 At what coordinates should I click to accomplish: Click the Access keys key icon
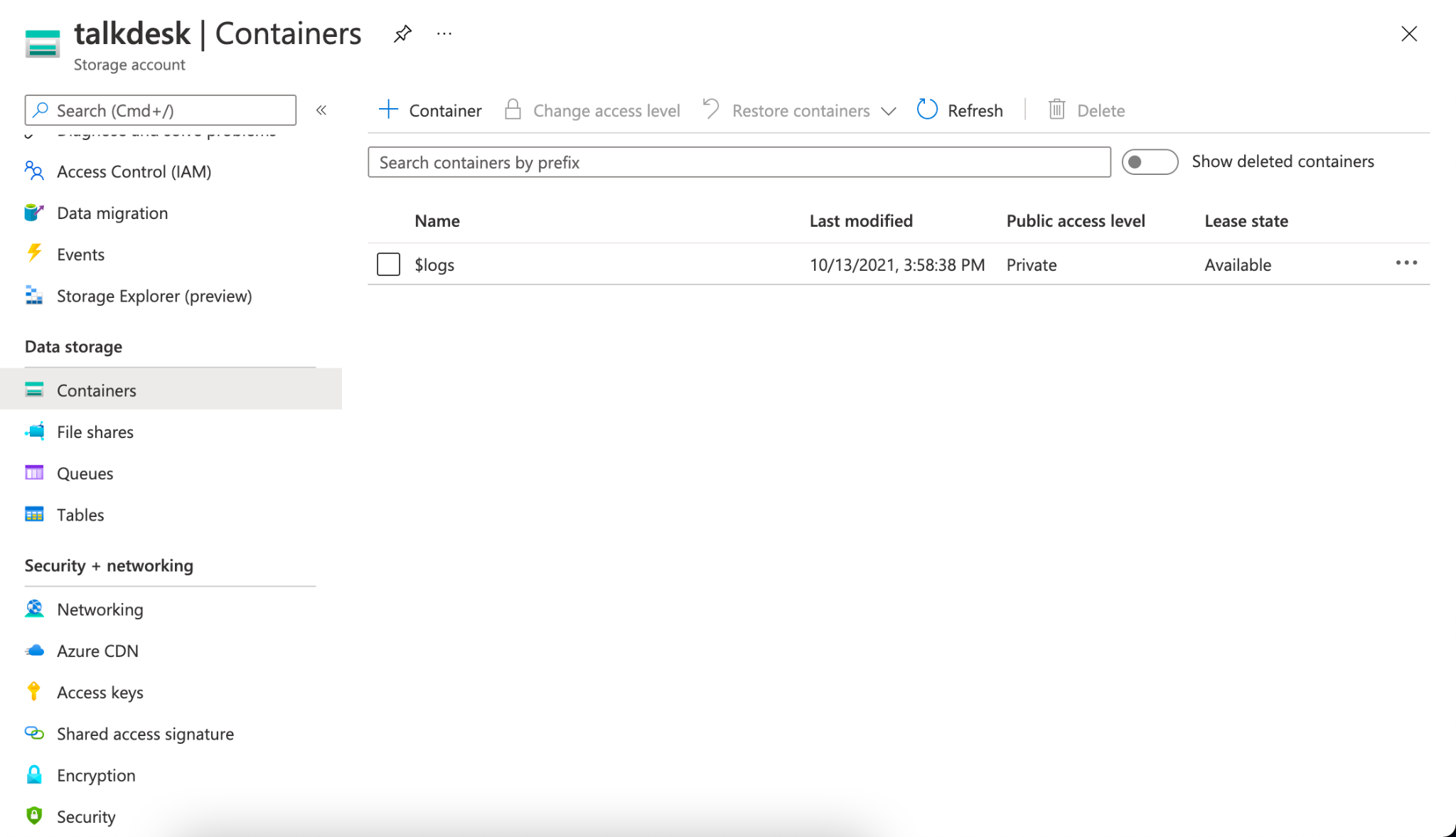[x=34, y=691]
